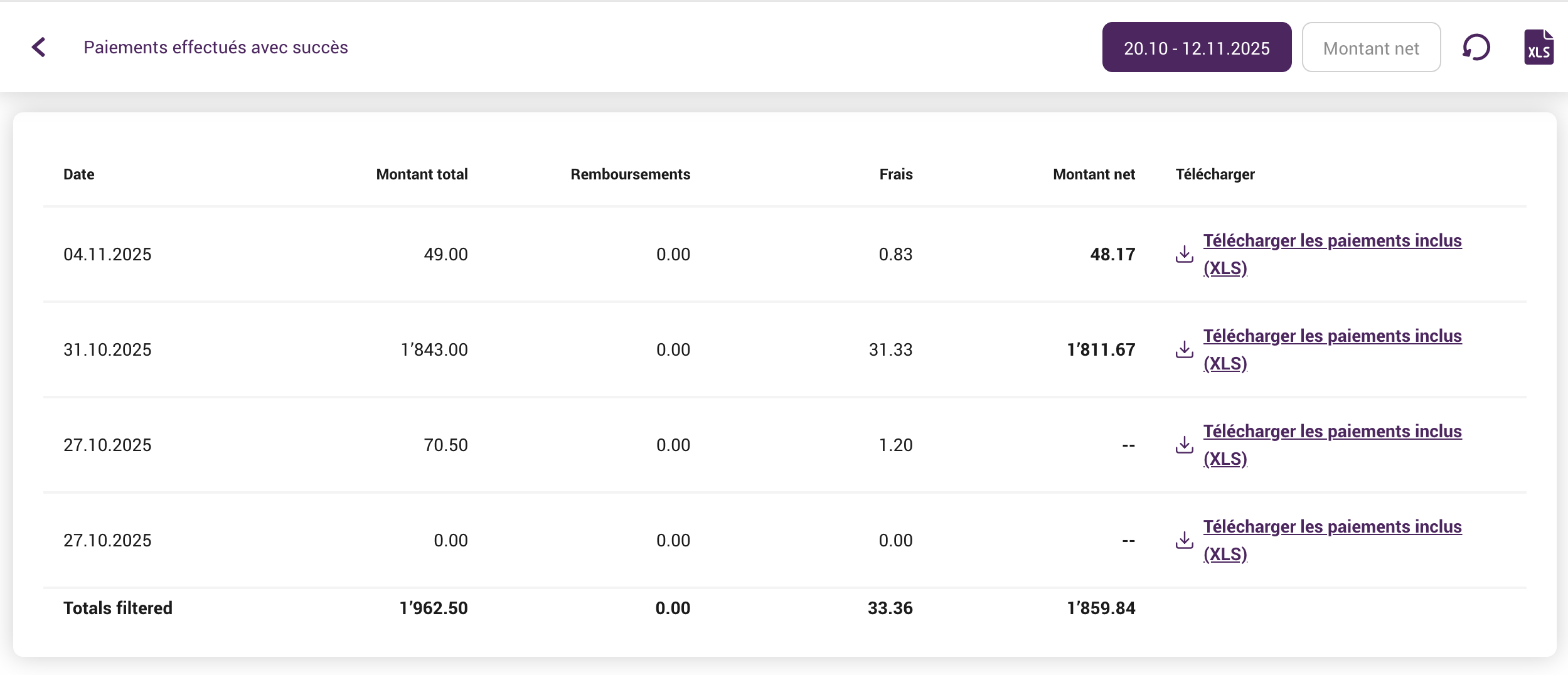Refresh the payments list
The width and height of the screenshot is (1568, 675).
(1476, 47)
